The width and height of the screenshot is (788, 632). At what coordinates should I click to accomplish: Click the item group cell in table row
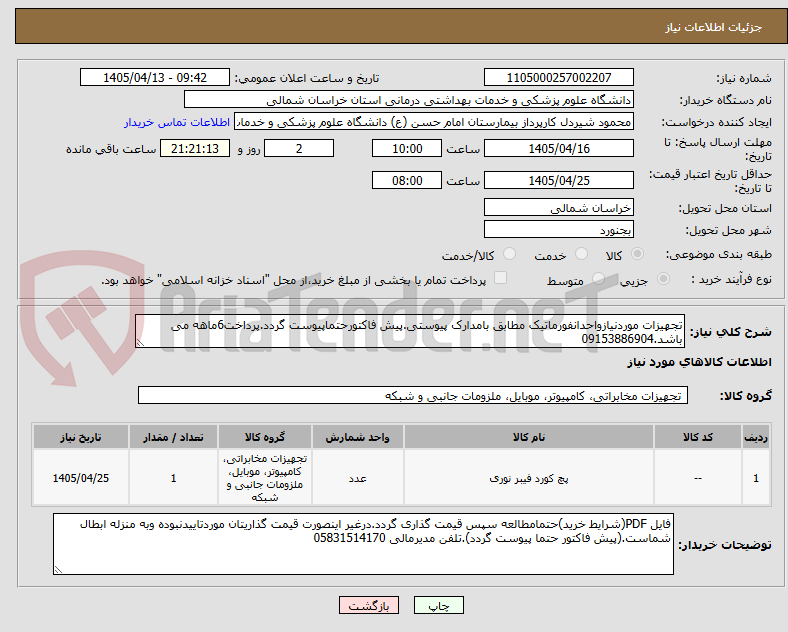pos(265,478)
